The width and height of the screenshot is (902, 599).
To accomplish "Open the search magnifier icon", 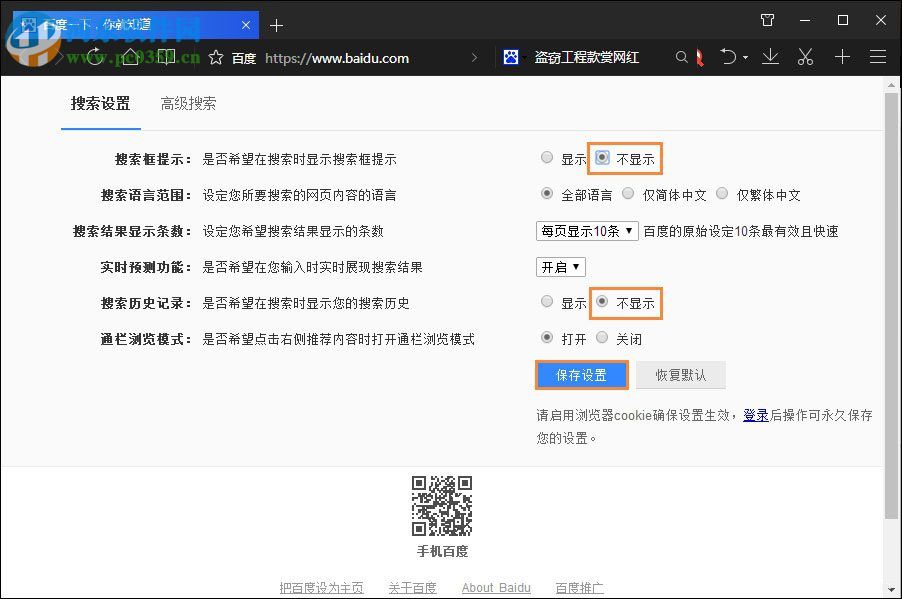I will point(681,57).
